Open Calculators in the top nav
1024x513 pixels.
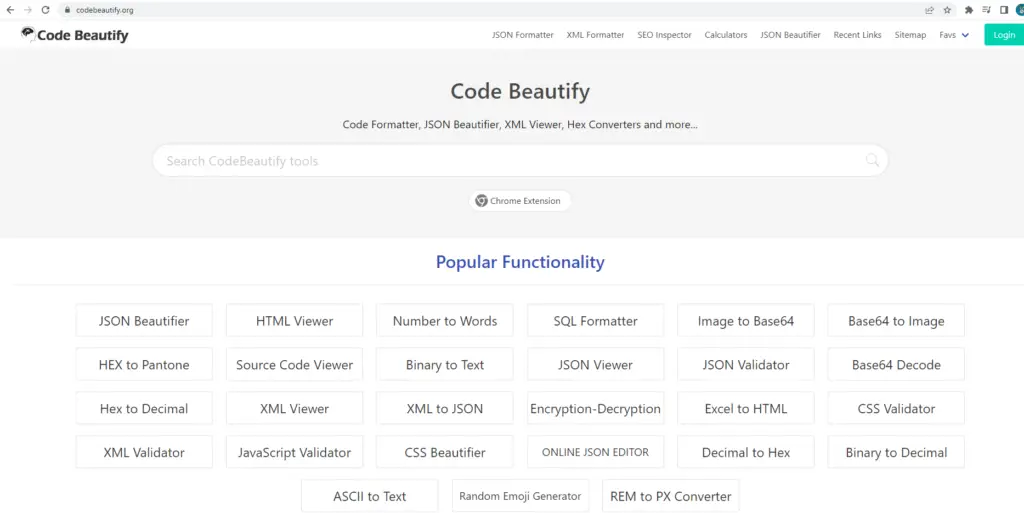pyautogui.click(x=726, y=35)
